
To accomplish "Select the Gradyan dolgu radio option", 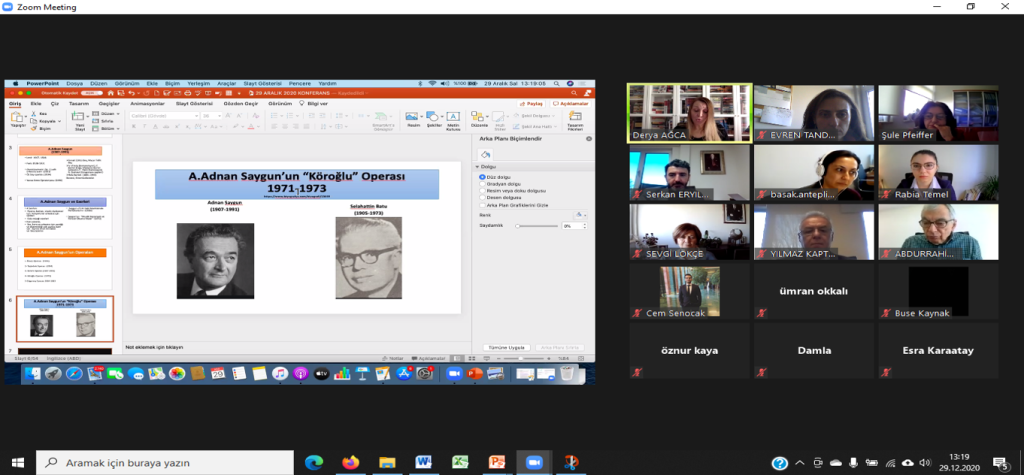I will coord(482,183).
